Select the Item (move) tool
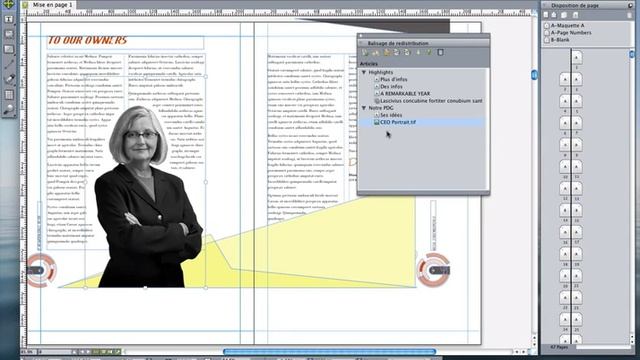The image size is (640, 360). coord(9,4)
